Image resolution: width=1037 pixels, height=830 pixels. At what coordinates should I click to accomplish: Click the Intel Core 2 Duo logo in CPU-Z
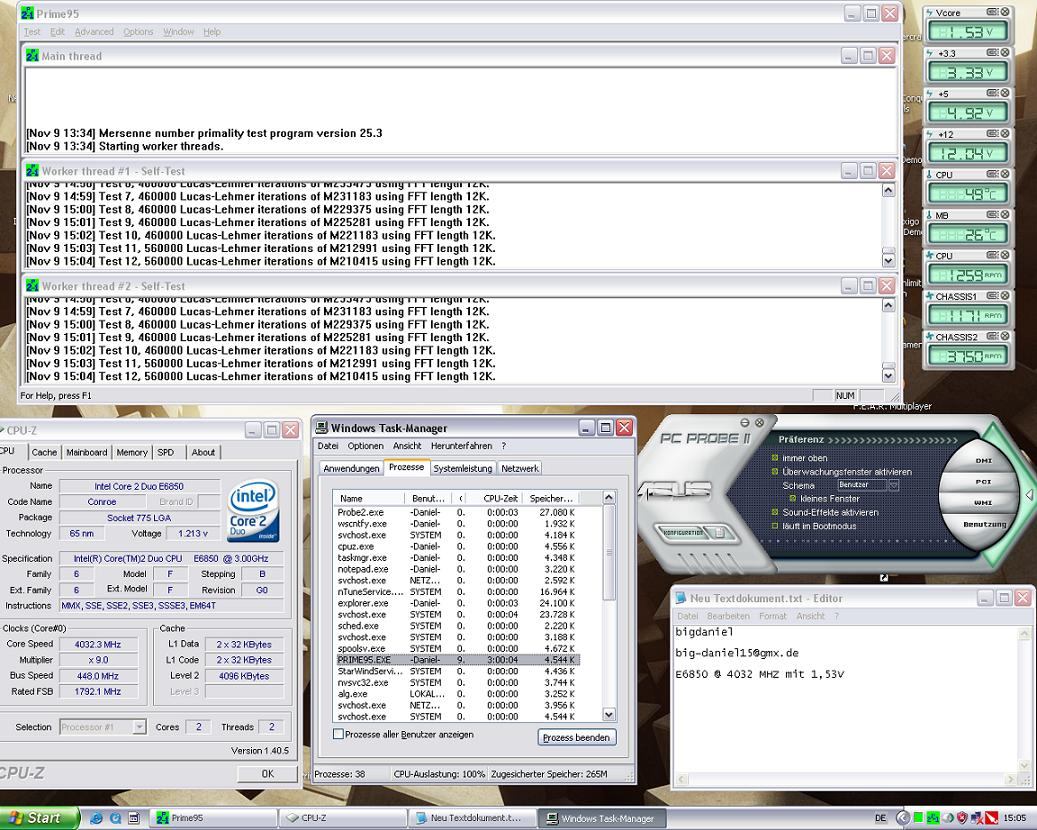coord(253,511)
